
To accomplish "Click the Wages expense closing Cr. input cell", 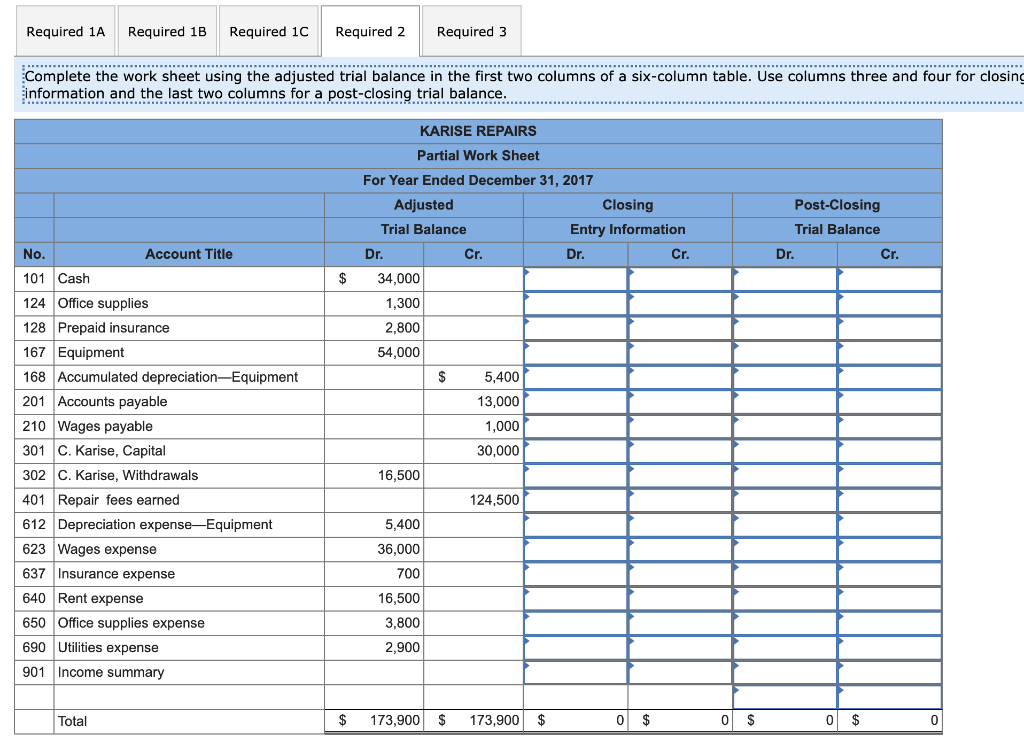I will pos(680,549).
